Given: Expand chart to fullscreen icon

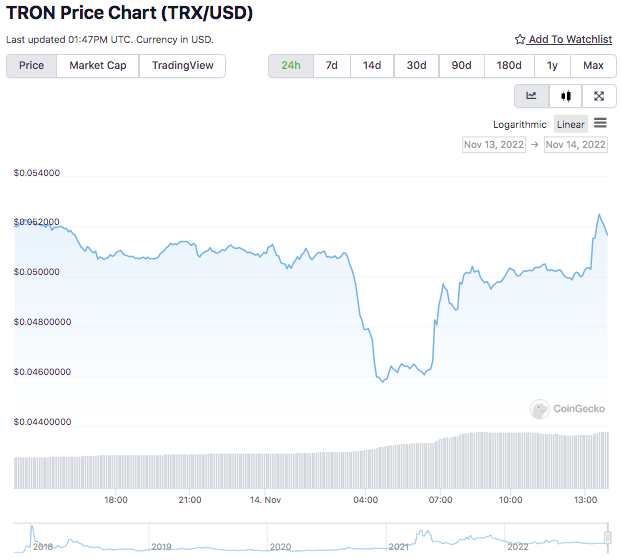Looking at the screenshot, I should pyautogui.click(x=599, y=96).
